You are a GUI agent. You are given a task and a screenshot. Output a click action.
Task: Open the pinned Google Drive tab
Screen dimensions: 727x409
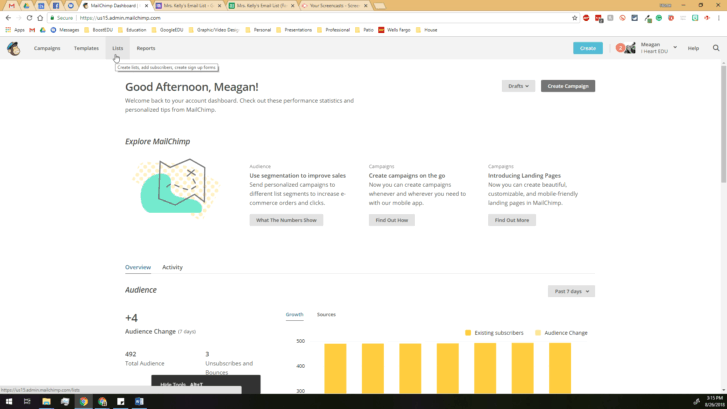click(x=26, y=6)
